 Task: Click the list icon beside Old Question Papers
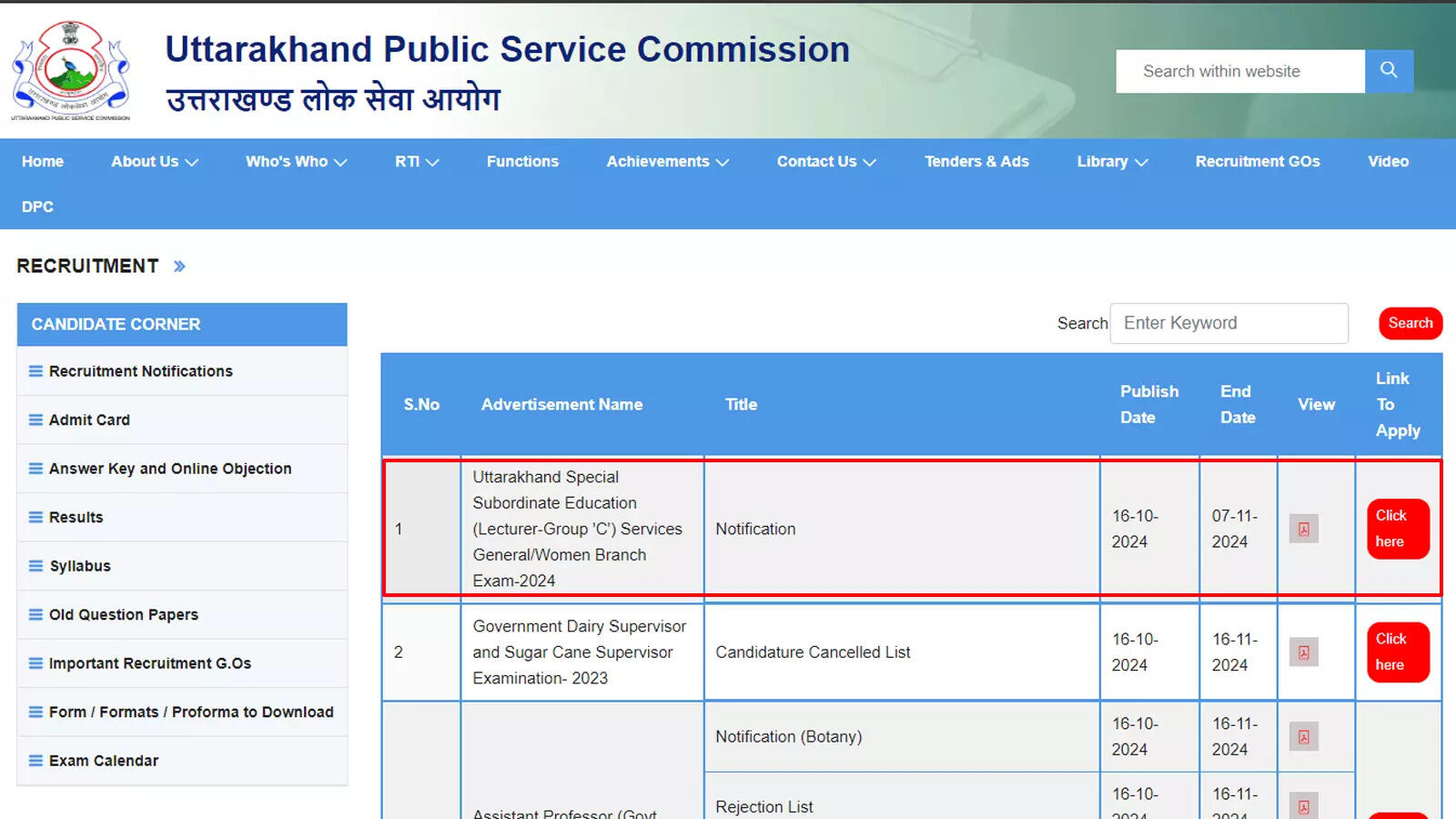click(36, 614)
